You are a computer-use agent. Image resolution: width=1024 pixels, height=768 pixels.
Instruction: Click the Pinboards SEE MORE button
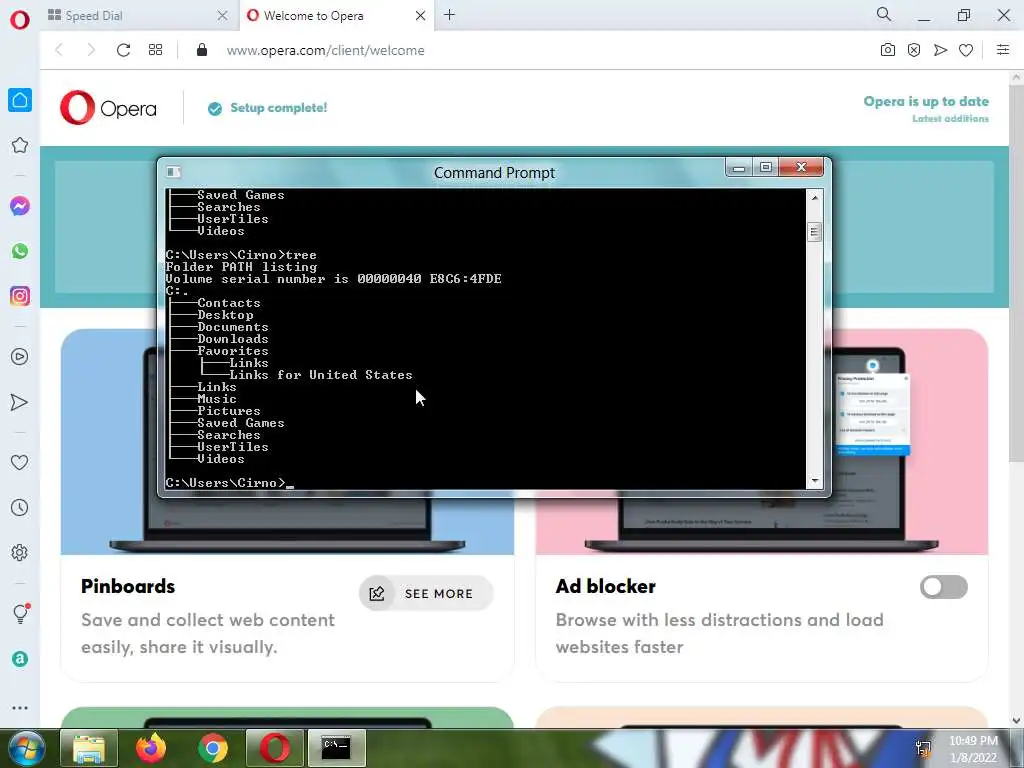coord(426,593)
